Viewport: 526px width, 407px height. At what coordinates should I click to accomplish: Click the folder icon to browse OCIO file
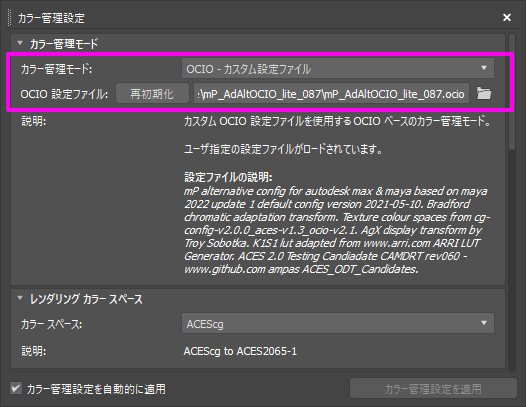pyautogui.click(x=484, y=94)
